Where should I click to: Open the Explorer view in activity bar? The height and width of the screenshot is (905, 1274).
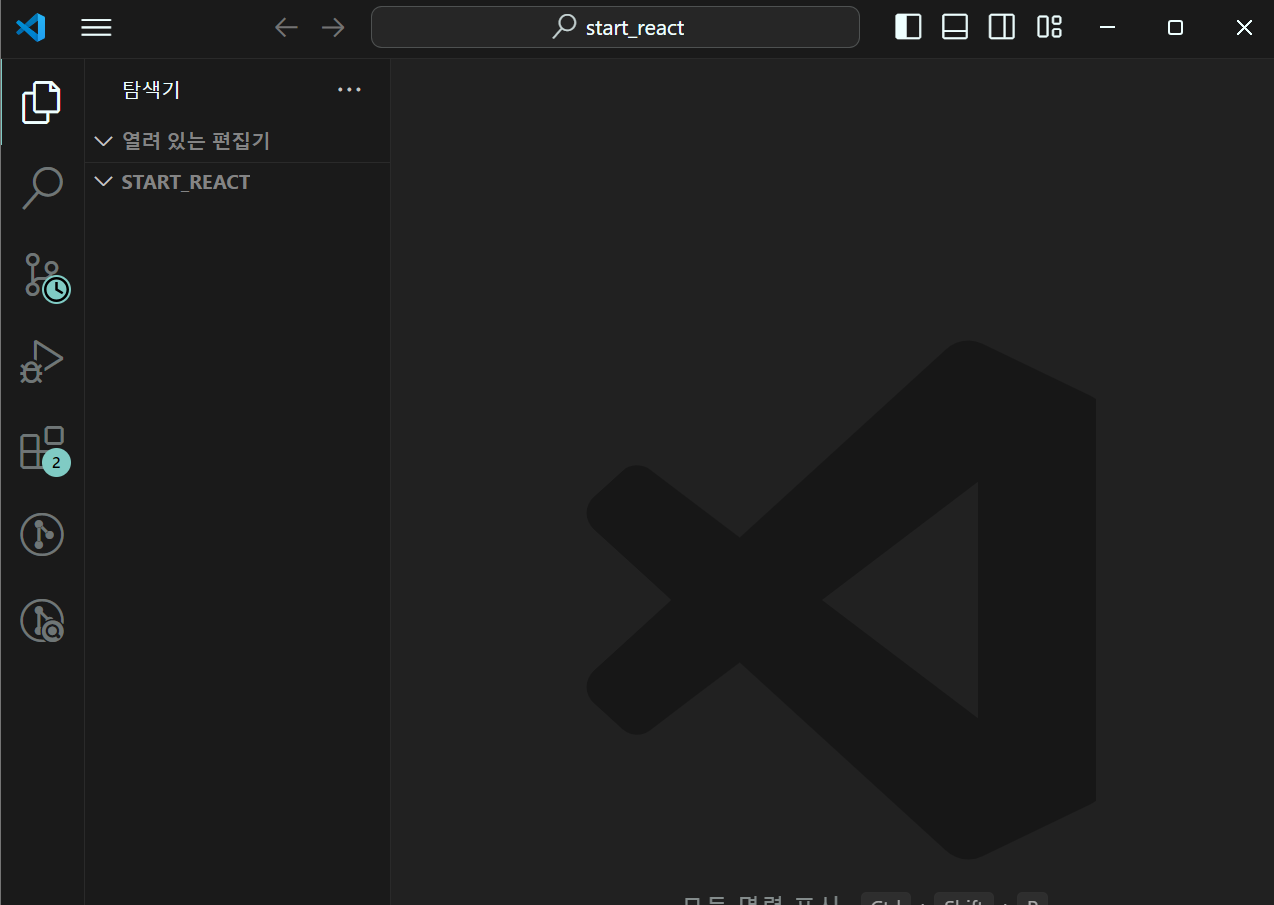(42, 102)
